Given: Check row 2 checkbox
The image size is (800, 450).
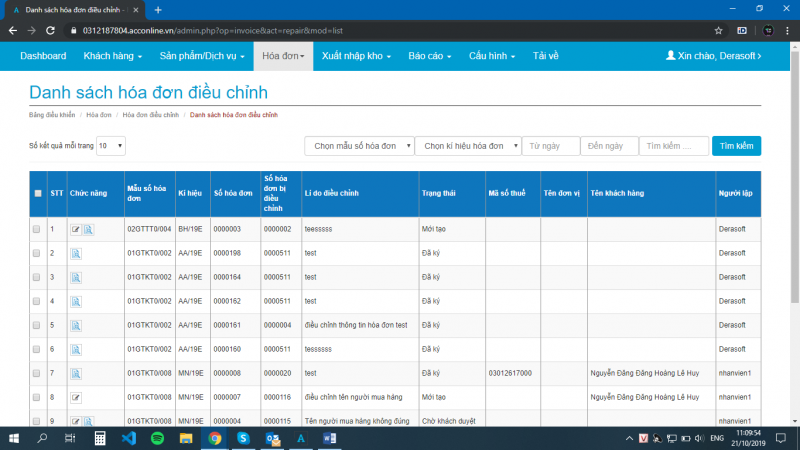Looking at the screenshot, I should click(x=36, y=254).
